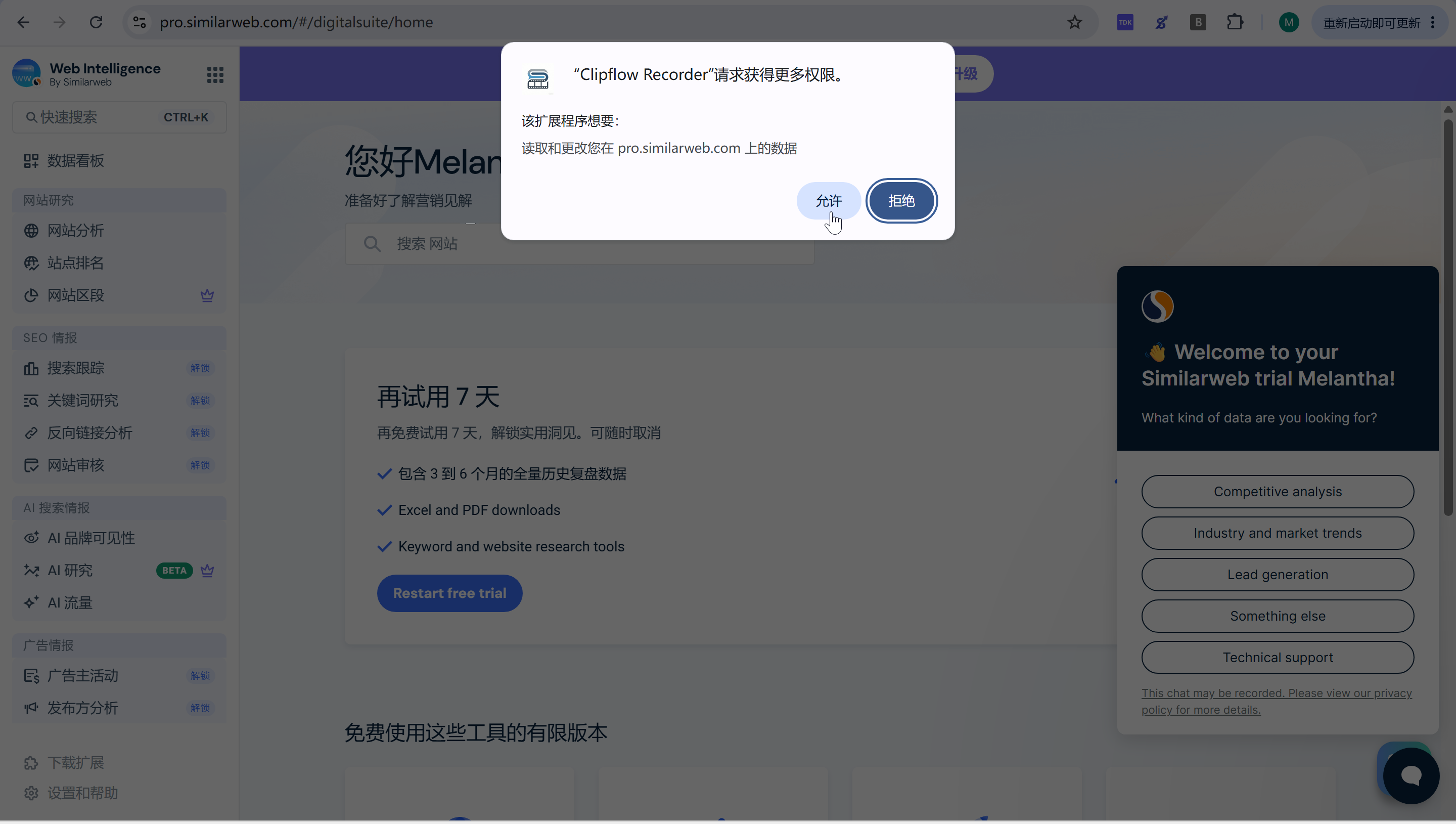
Task: Click 下载扩展 puzzle icon in sidebar
Action: pos(31,763)
